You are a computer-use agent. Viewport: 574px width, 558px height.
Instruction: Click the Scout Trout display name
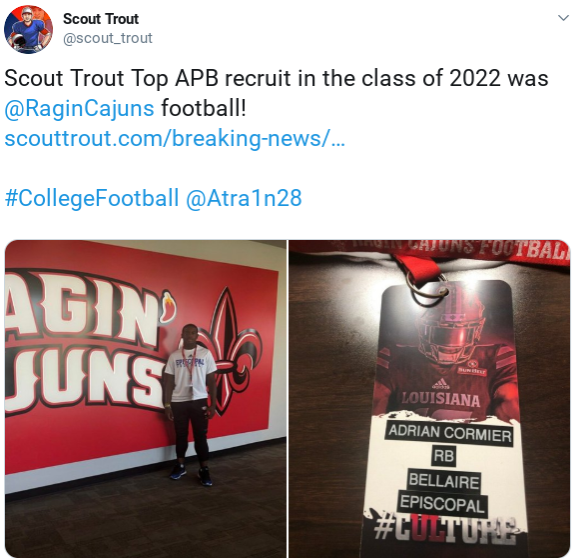pos(101,19)
